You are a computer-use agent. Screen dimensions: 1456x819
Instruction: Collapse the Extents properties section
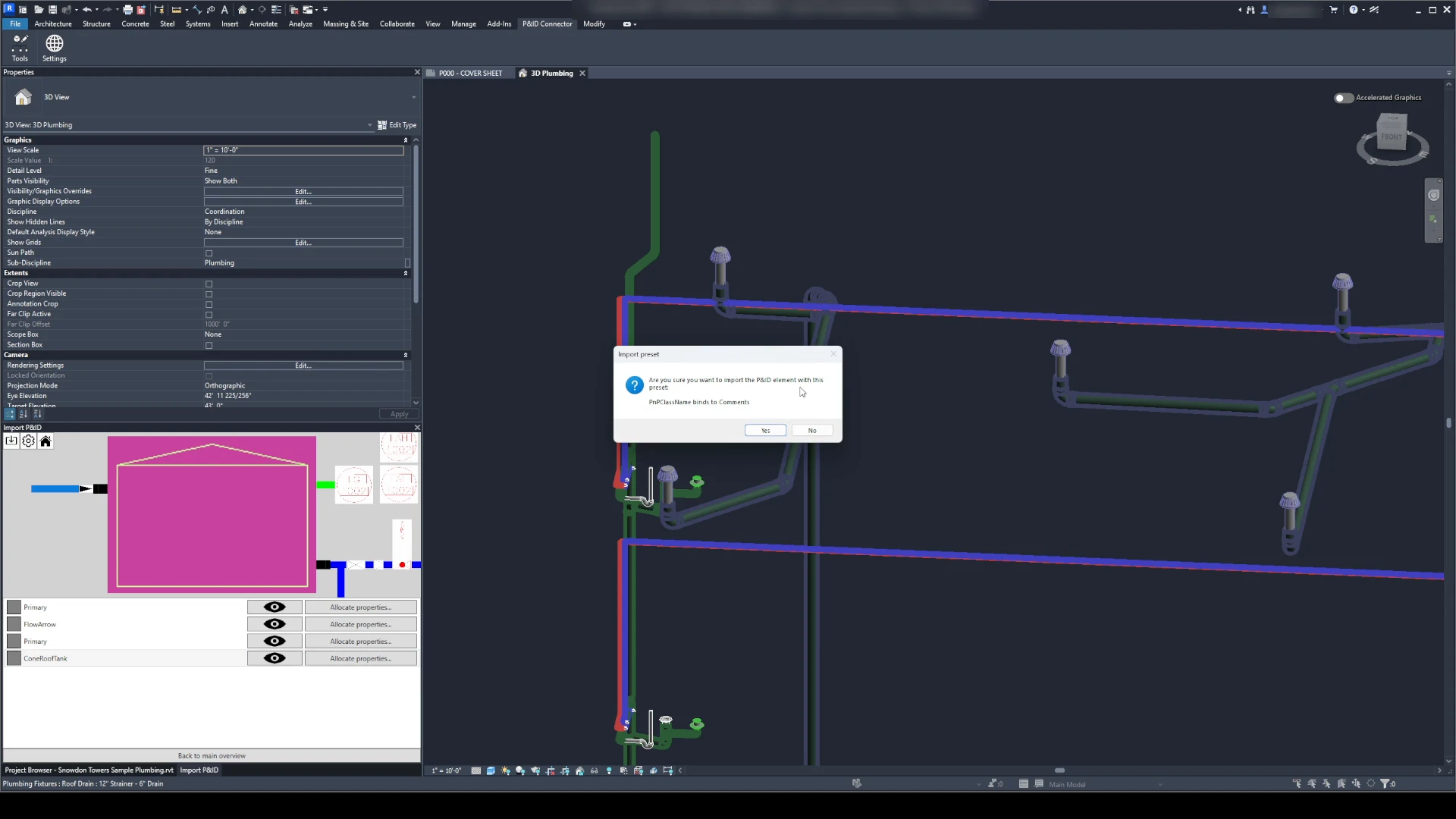click(406, 274)
